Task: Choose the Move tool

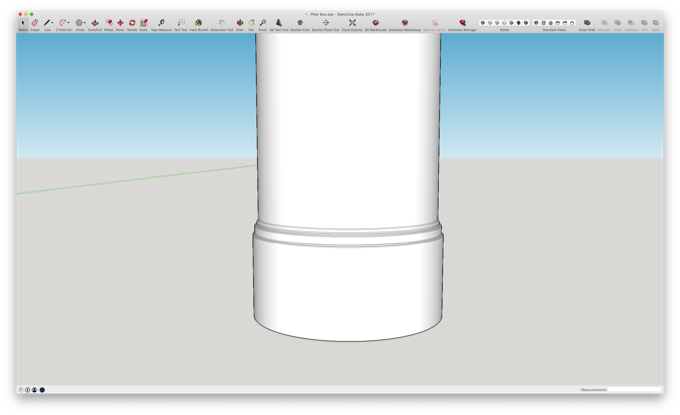Action: pyautogui.click(x=120, y=23)
